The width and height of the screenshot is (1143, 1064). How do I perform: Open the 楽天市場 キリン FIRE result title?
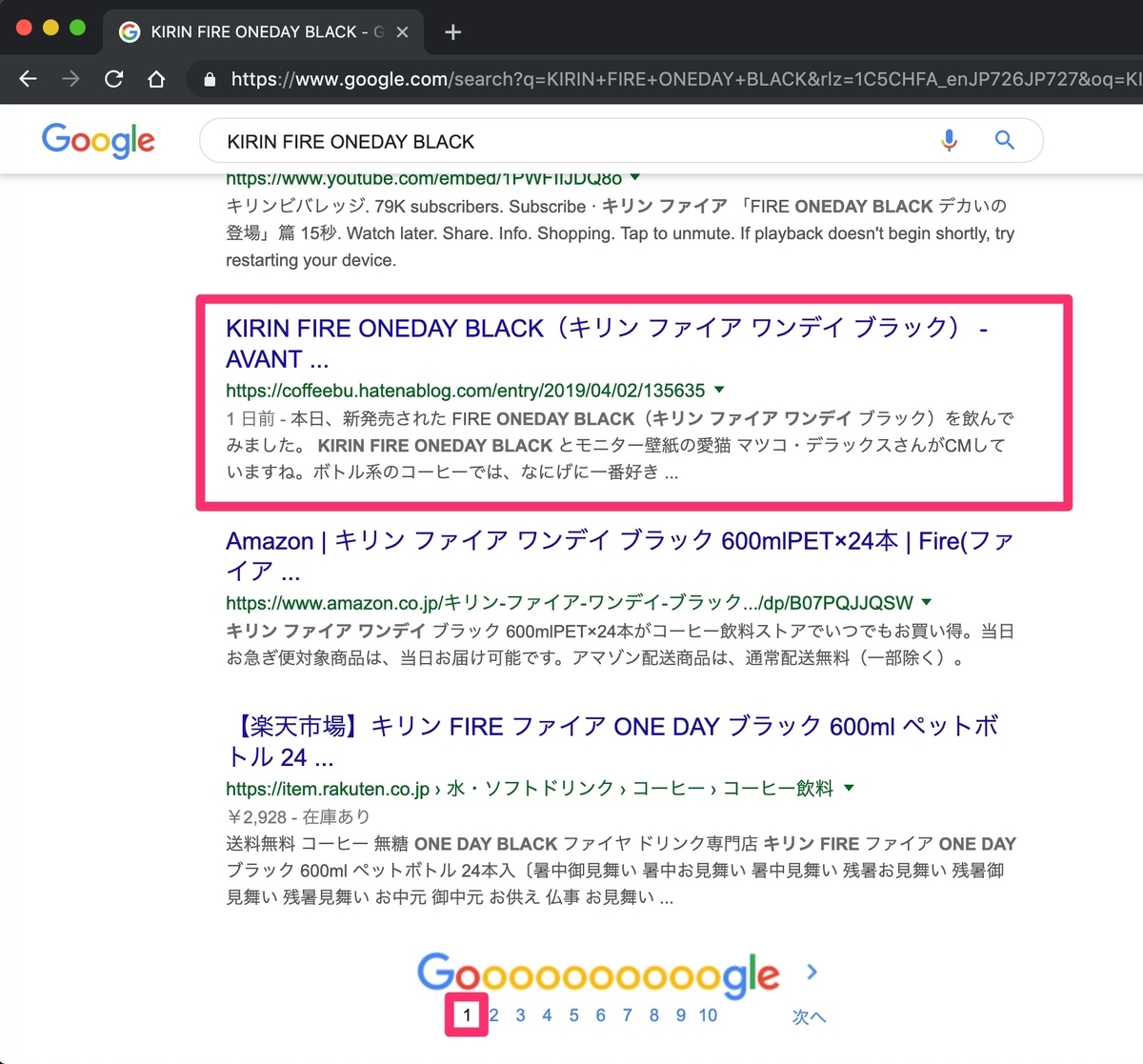click(612, 741)
